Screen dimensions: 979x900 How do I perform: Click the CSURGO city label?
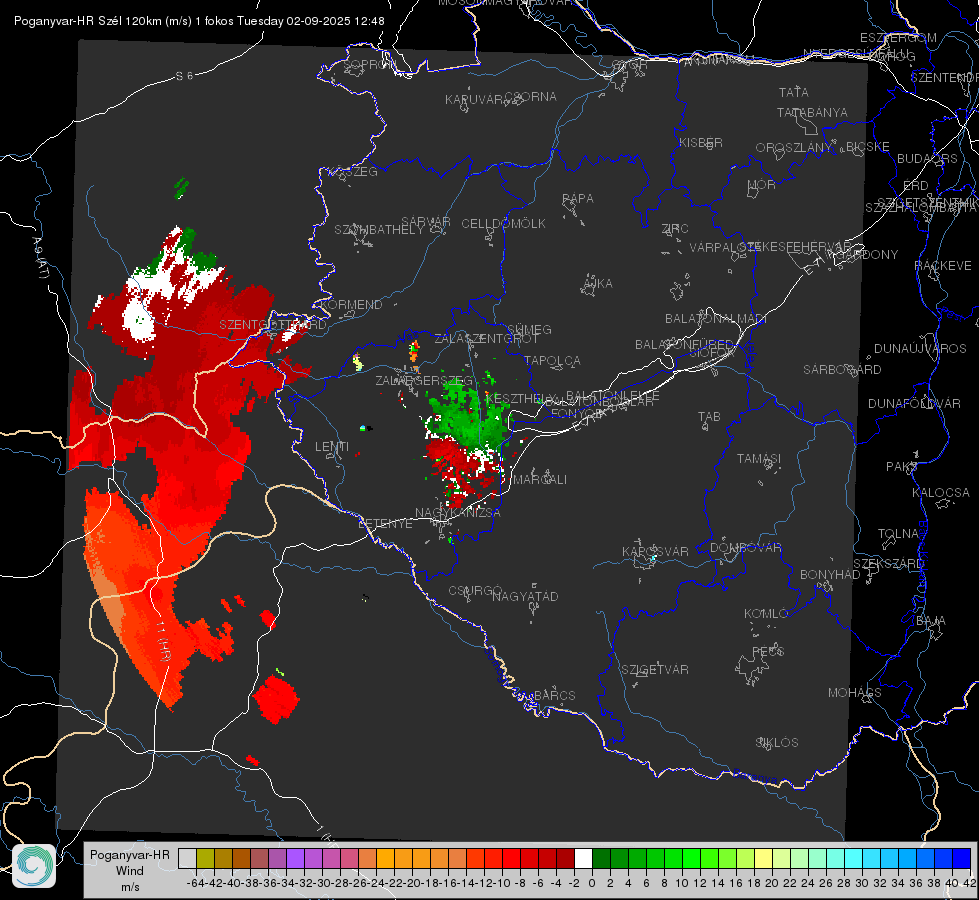pos(475,591)
